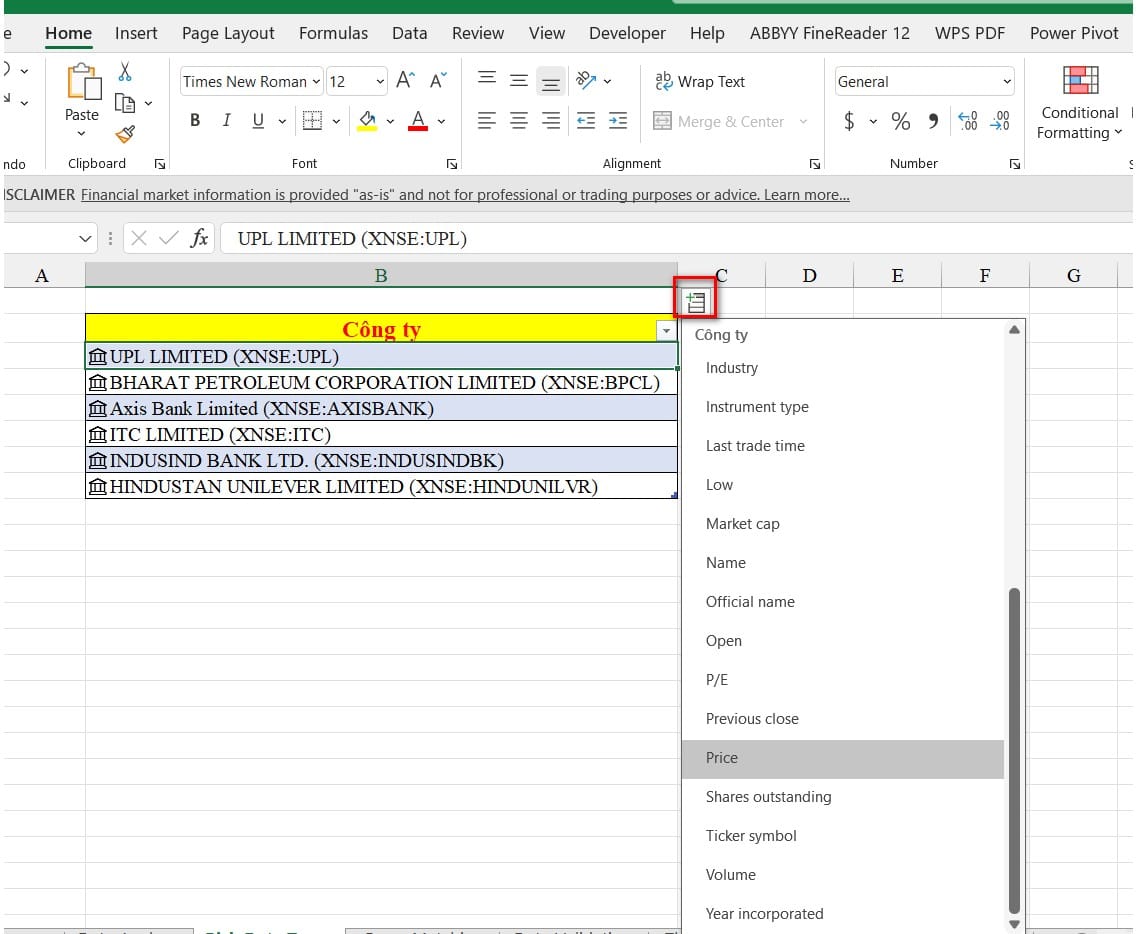Toggle Italic formatting

pos(226,121)
